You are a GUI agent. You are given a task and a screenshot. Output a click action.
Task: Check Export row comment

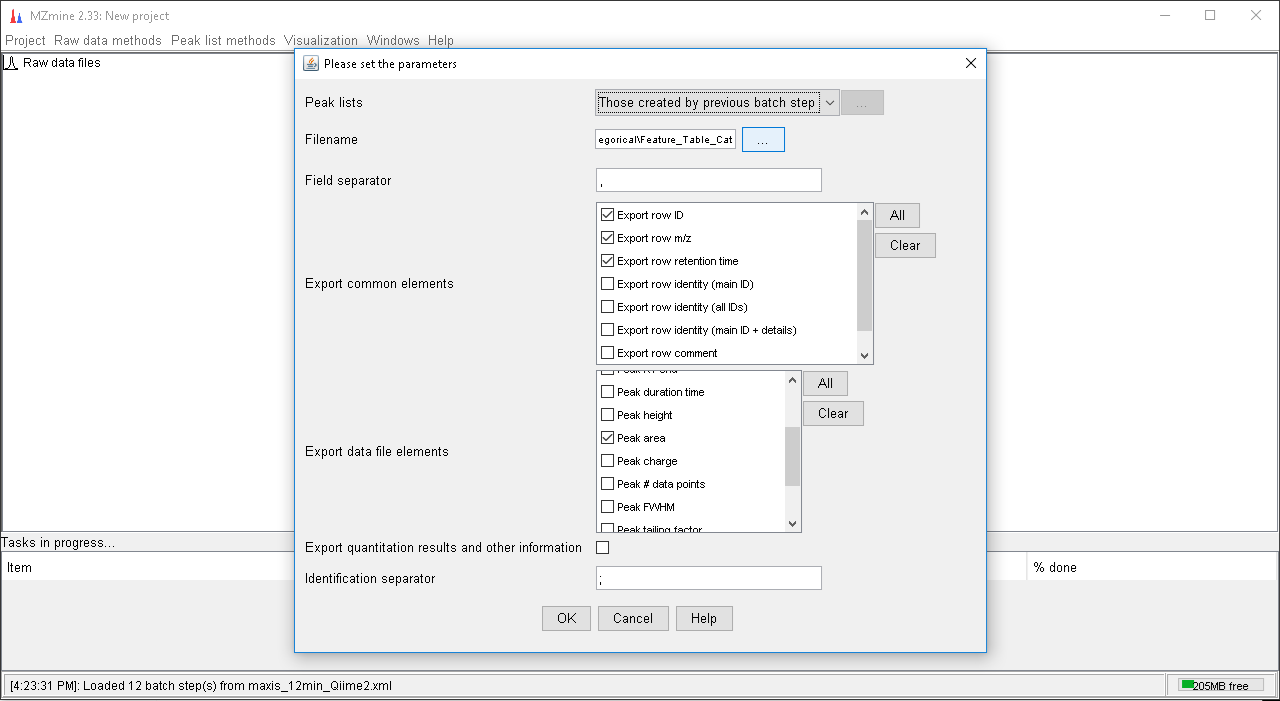tap(607, 353)
